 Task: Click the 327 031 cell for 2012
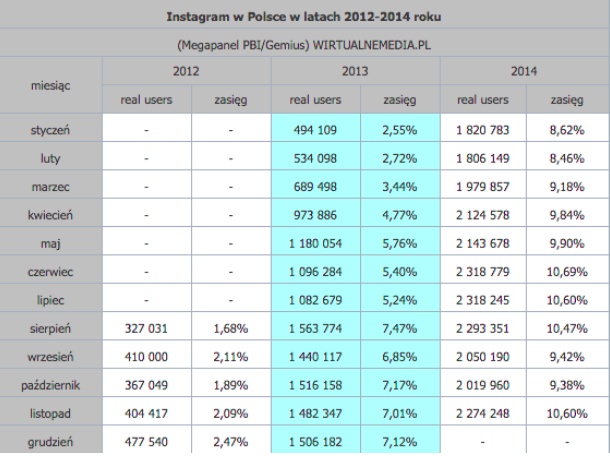pyautogui.click(x=145, y=326)
